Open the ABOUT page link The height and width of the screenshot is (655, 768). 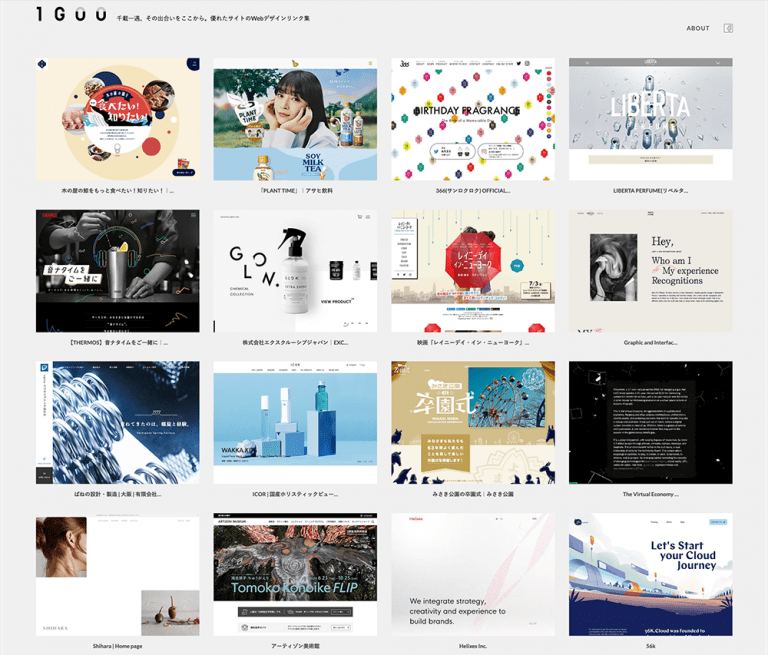[x=697, y=28]
